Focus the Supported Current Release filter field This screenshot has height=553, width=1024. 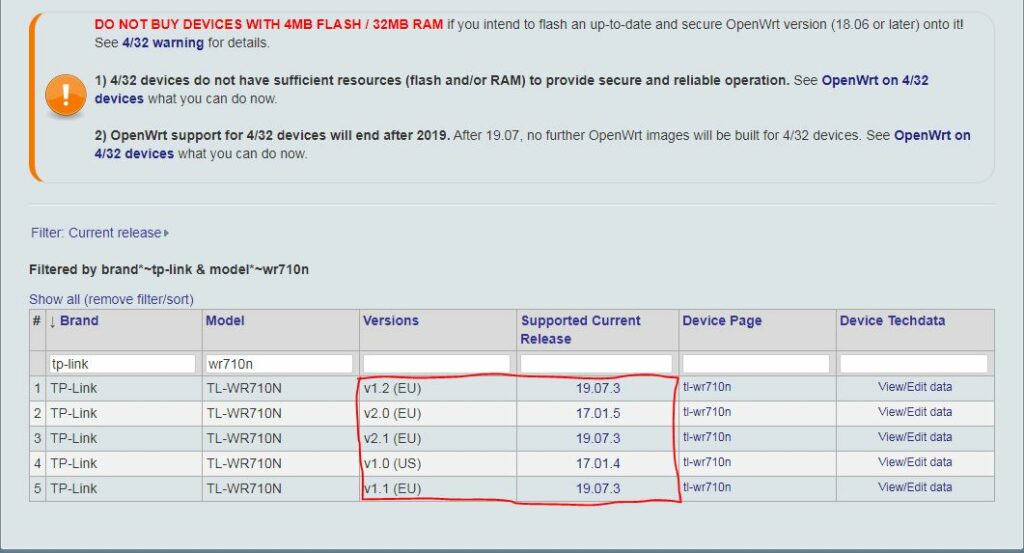point(596,364)
